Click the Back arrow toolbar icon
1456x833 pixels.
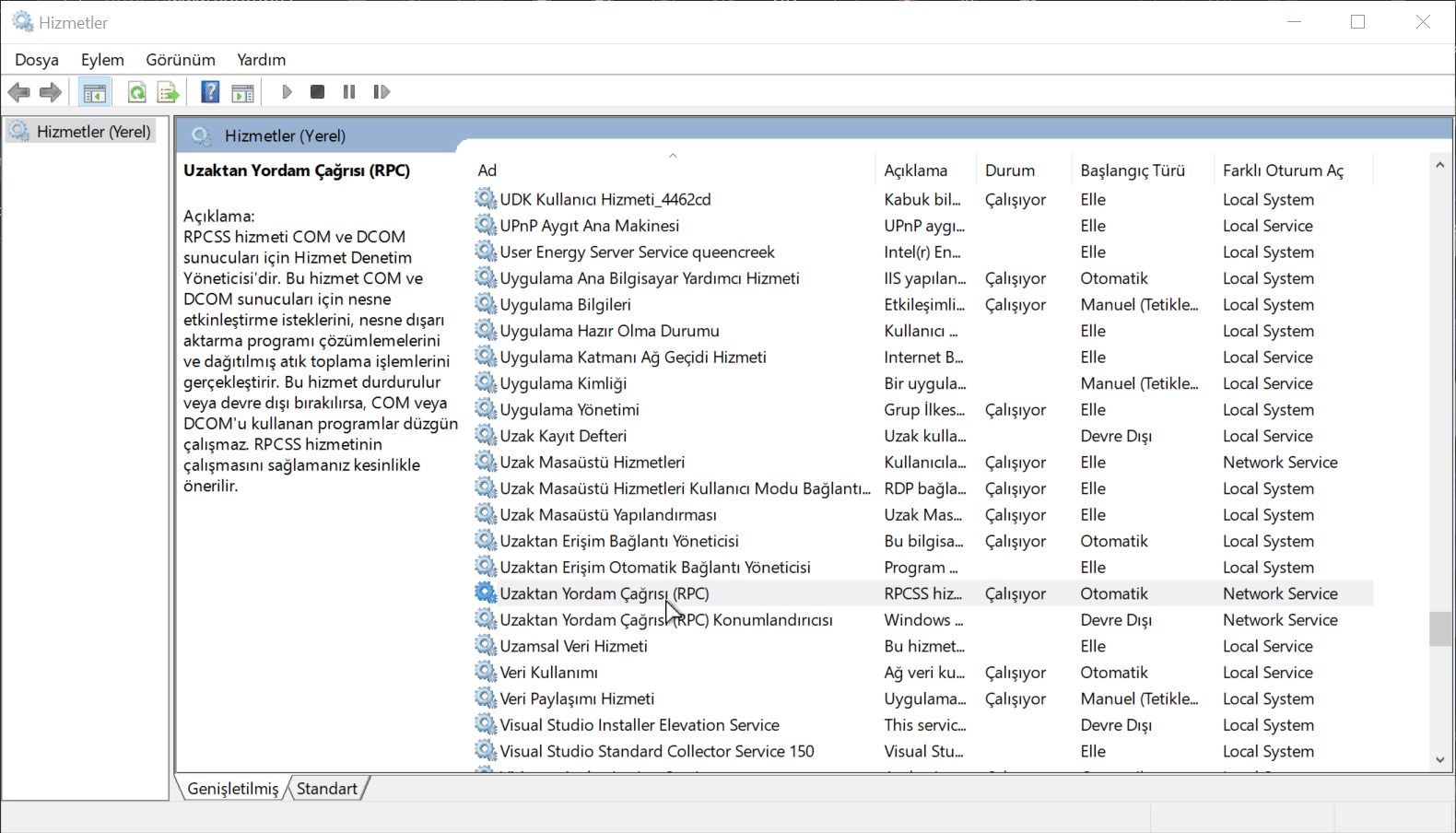click(18, 92)
